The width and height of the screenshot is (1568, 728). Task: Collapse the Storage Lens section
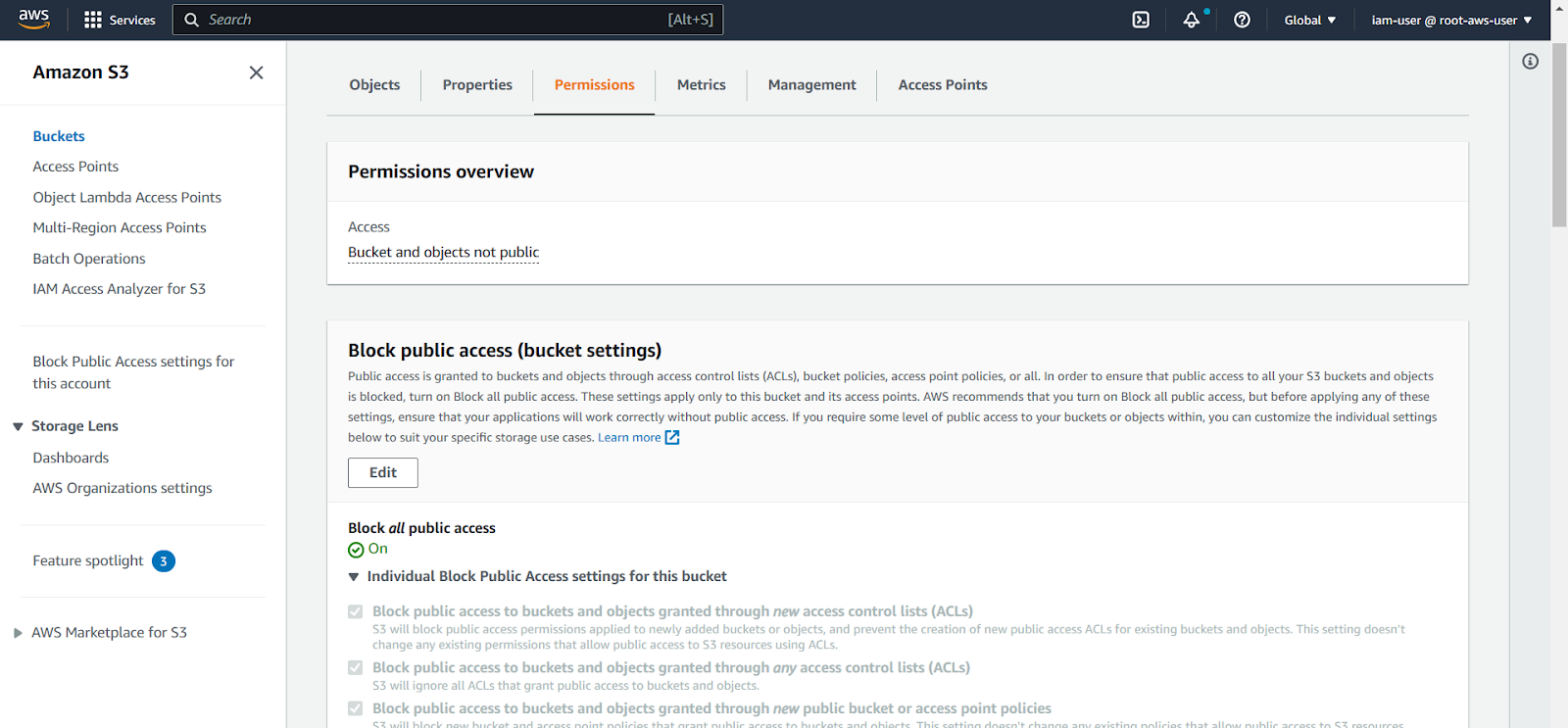pos(18,426)
